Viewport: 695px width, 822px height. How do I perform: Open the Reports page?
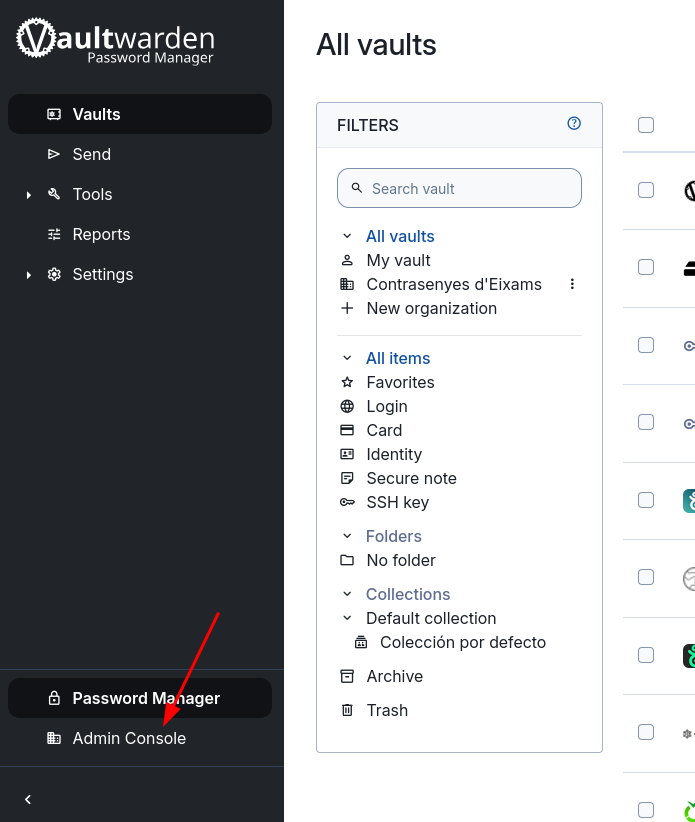tap(140, 234)
